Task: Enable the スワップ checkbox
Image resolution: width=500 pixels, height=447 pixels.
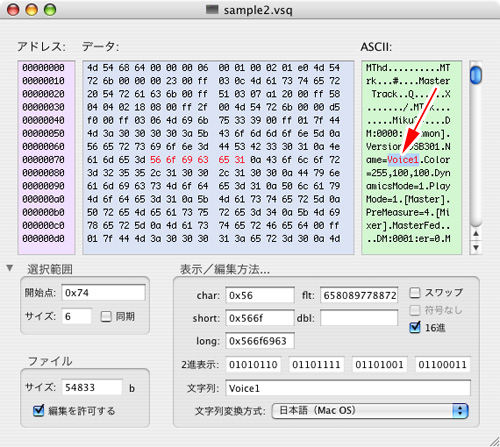Action: pos(414,293)
